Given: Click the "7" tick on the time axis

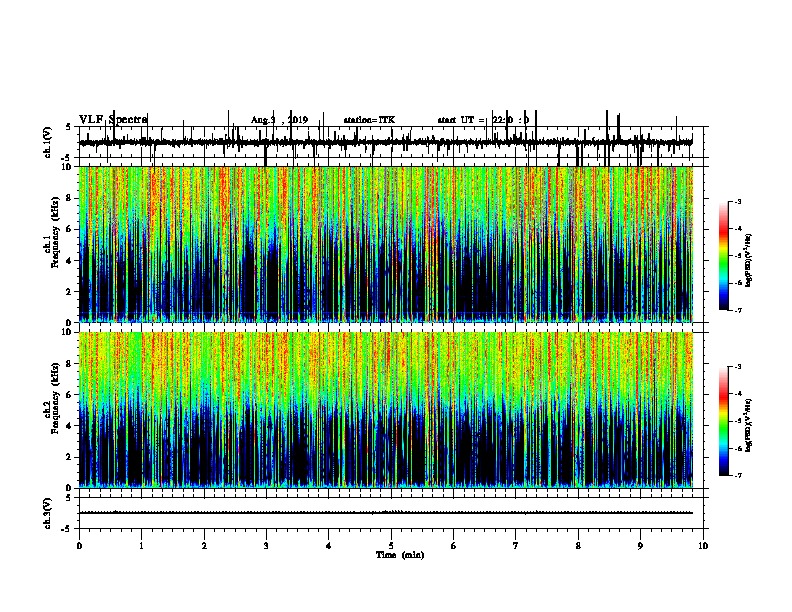Looking at the screenshot, I should click(516, 546).
